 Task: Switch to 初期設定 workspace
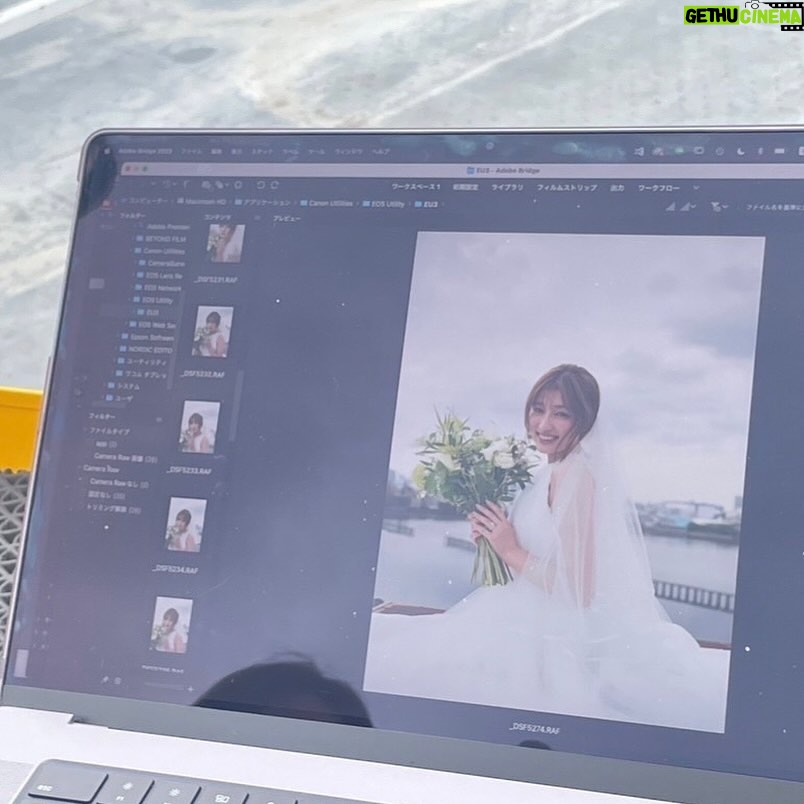click(466, 187)
